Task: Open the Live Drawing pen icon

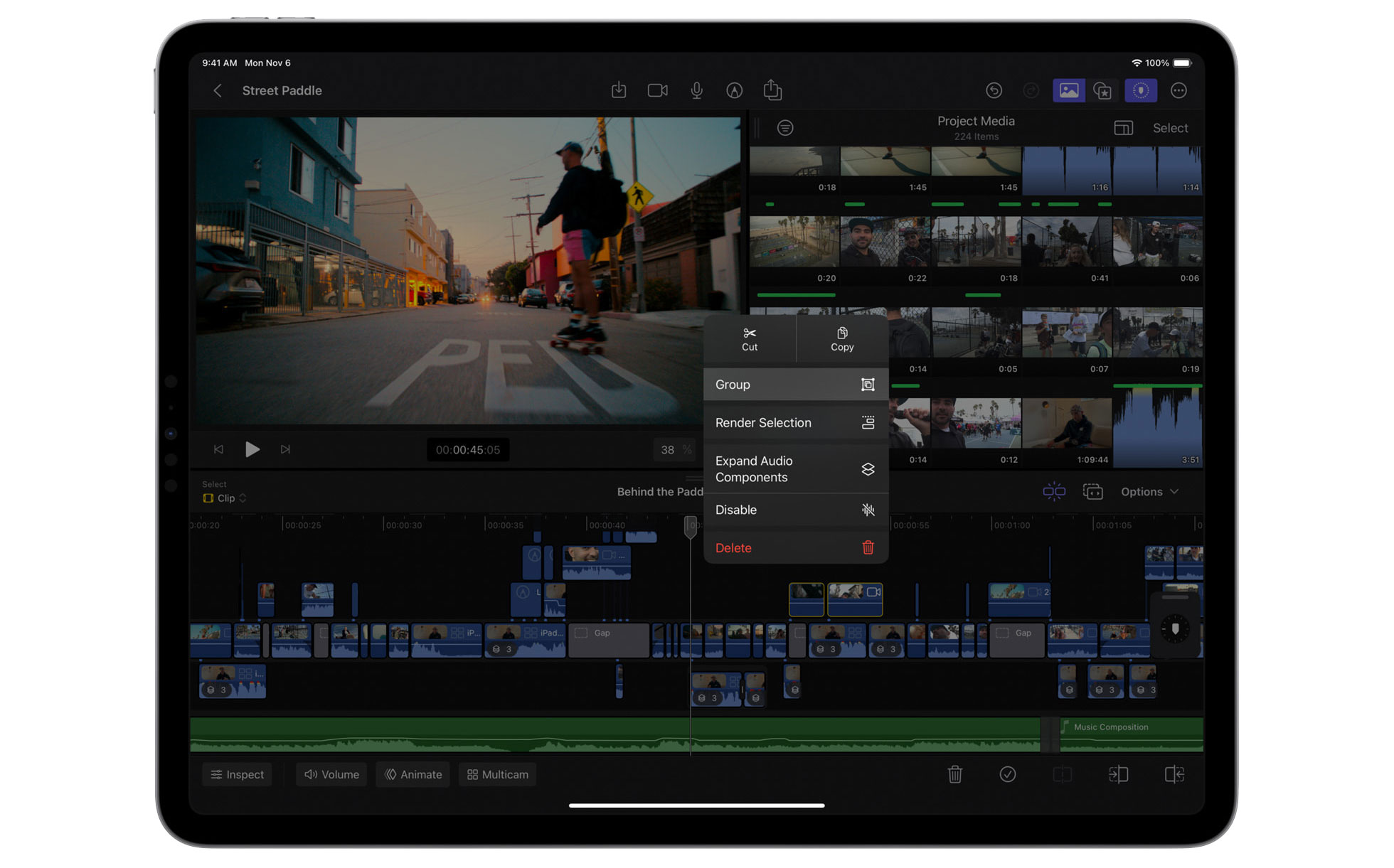Action: click(x=734, y=90)
